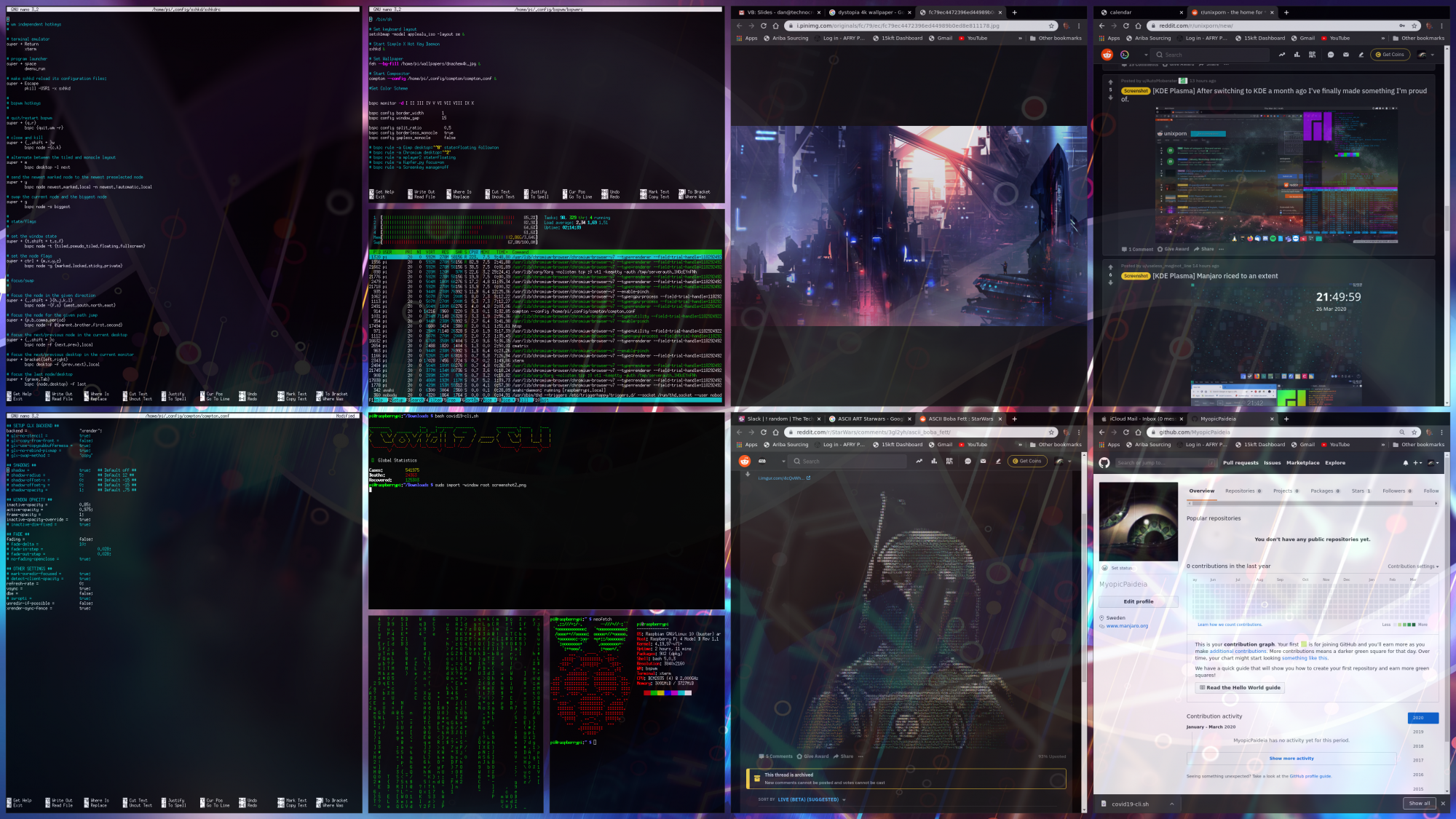Open the GitHub notifications bell
Screen dimensions: 1456x819
[x=1405, y=463]
